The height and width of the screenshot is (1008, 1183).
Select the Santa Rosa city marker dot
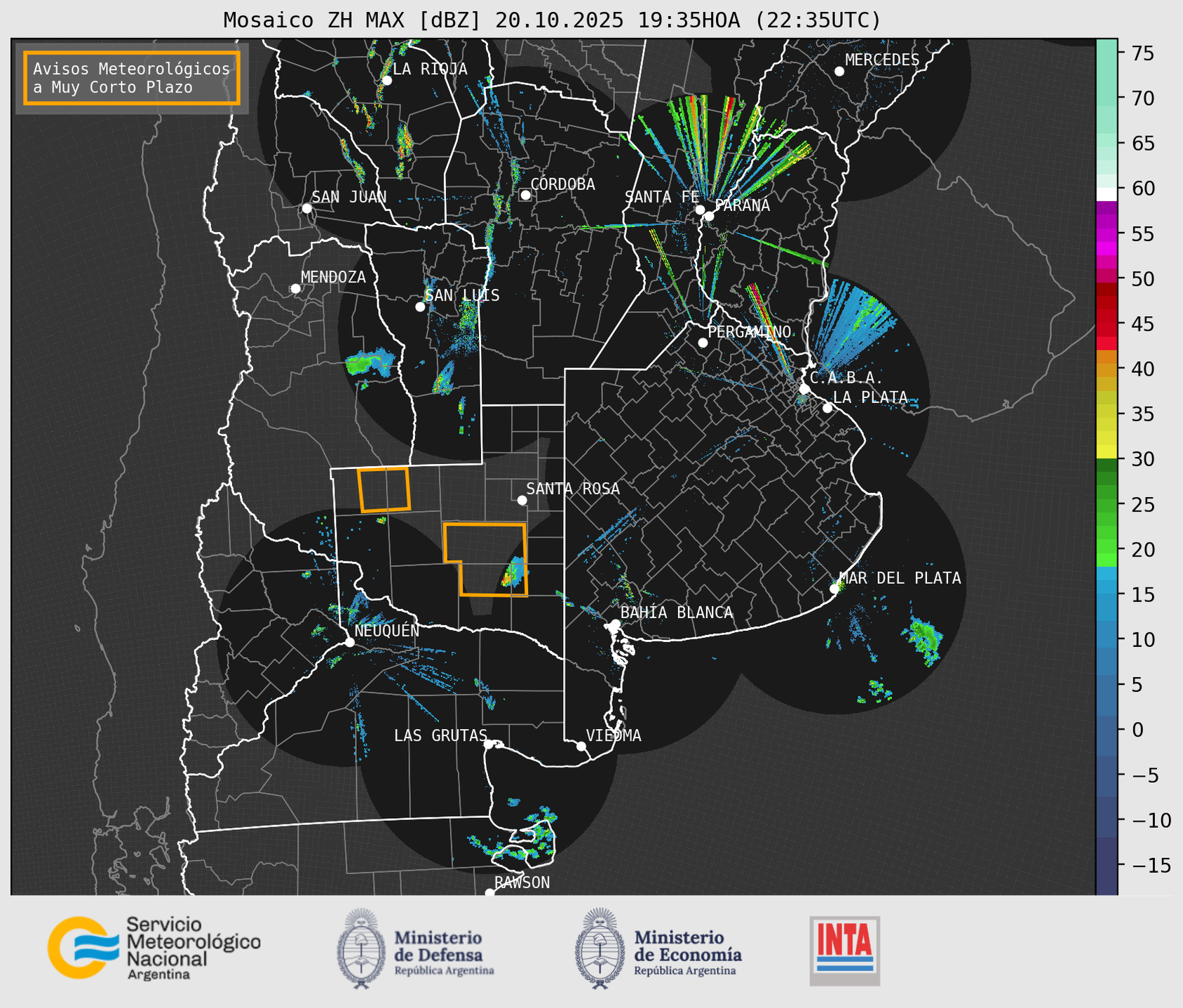522,500
